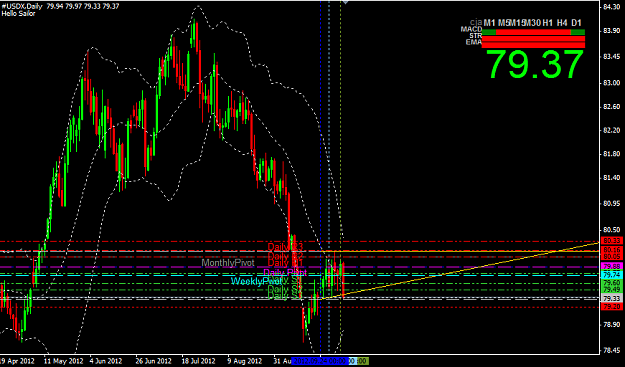The image size is (625, 367).
Task: Click the 82.20 price scale value
Action: pyautogui.click(x=611, y=130)
